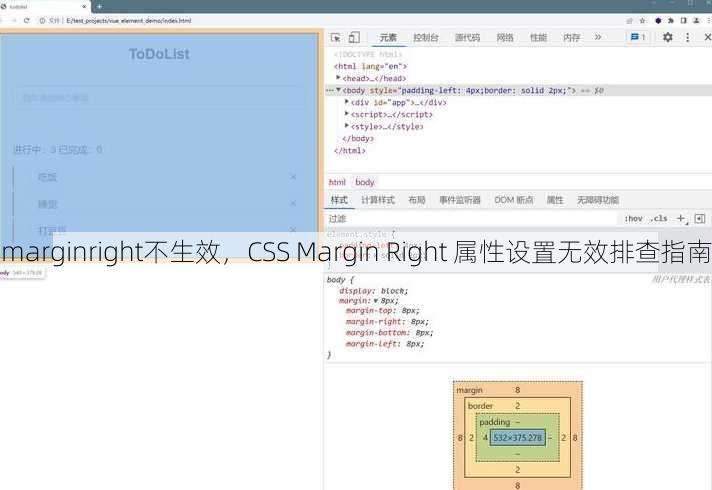
Task: Show more DevTools tabs via double chevron
Action: coord(598,37)
